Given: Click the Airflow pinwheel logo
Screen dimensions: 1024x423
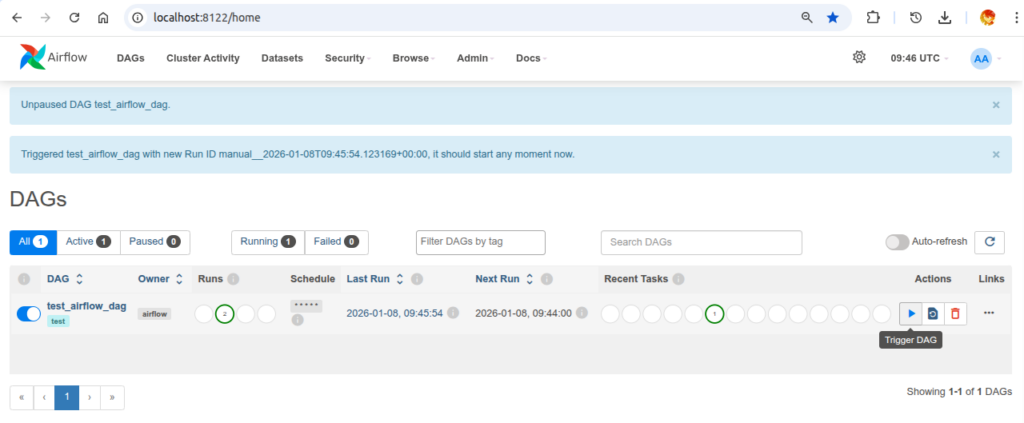Looking at the screenshot, I should click(x=32, y=58).
